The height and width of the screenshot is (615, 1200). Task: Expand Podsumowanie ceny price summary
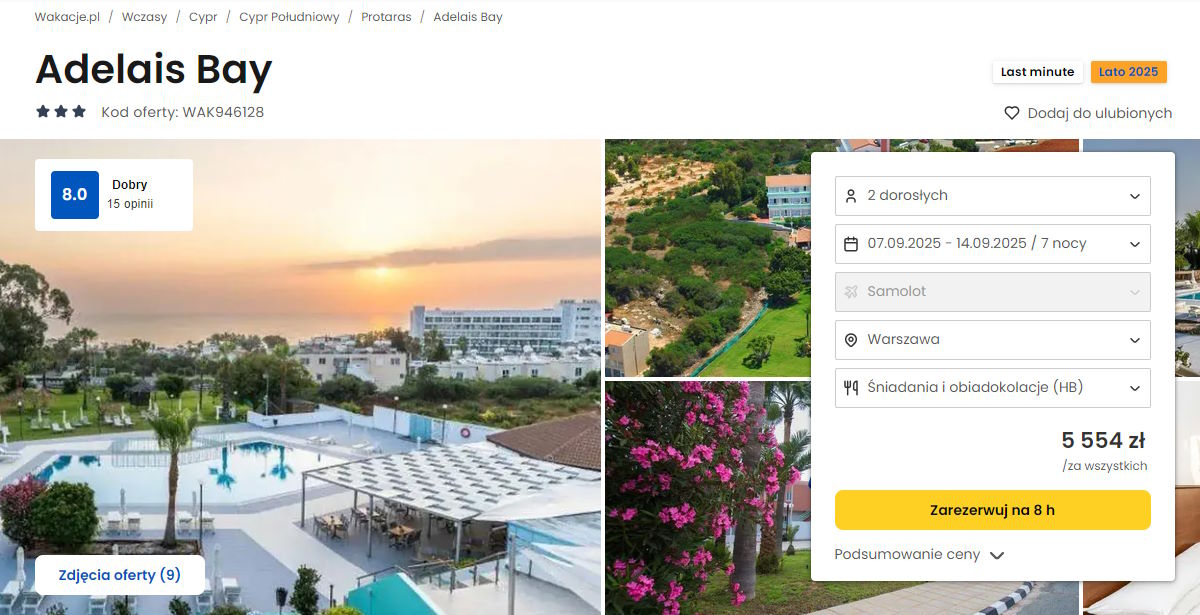(919, 555)
